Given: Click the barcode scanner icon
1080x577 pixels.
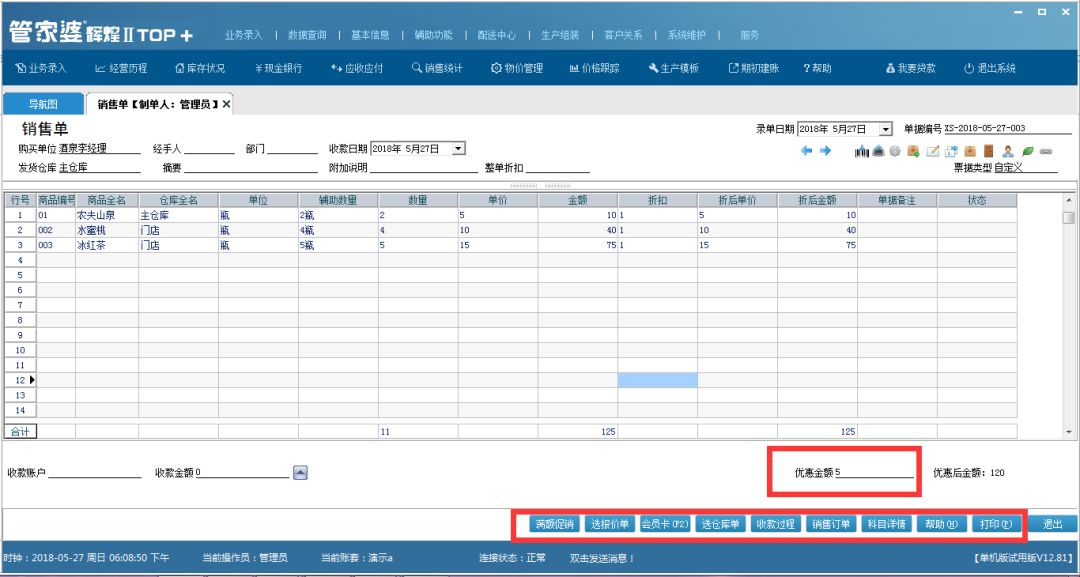Looking at the screenshot, I should tap(862, 151).
